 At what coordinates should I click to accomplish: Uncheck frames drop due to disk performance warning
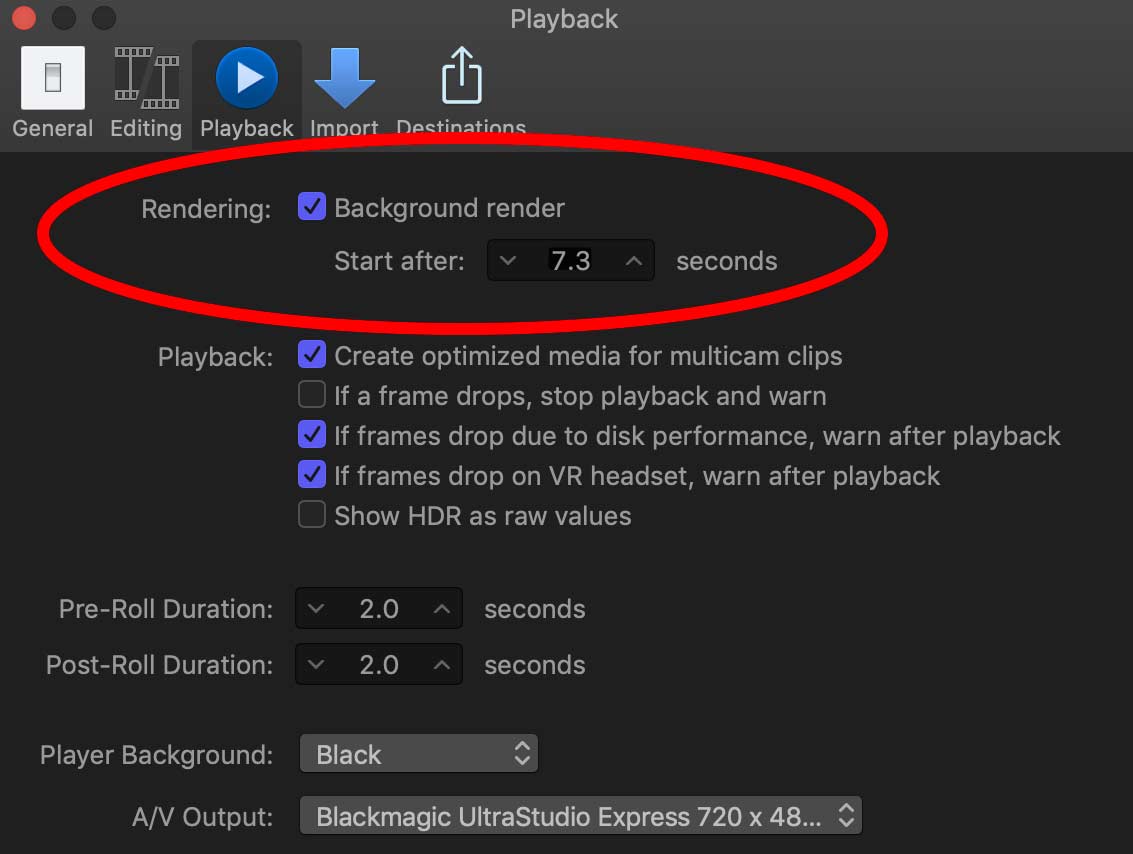[312, 434]
